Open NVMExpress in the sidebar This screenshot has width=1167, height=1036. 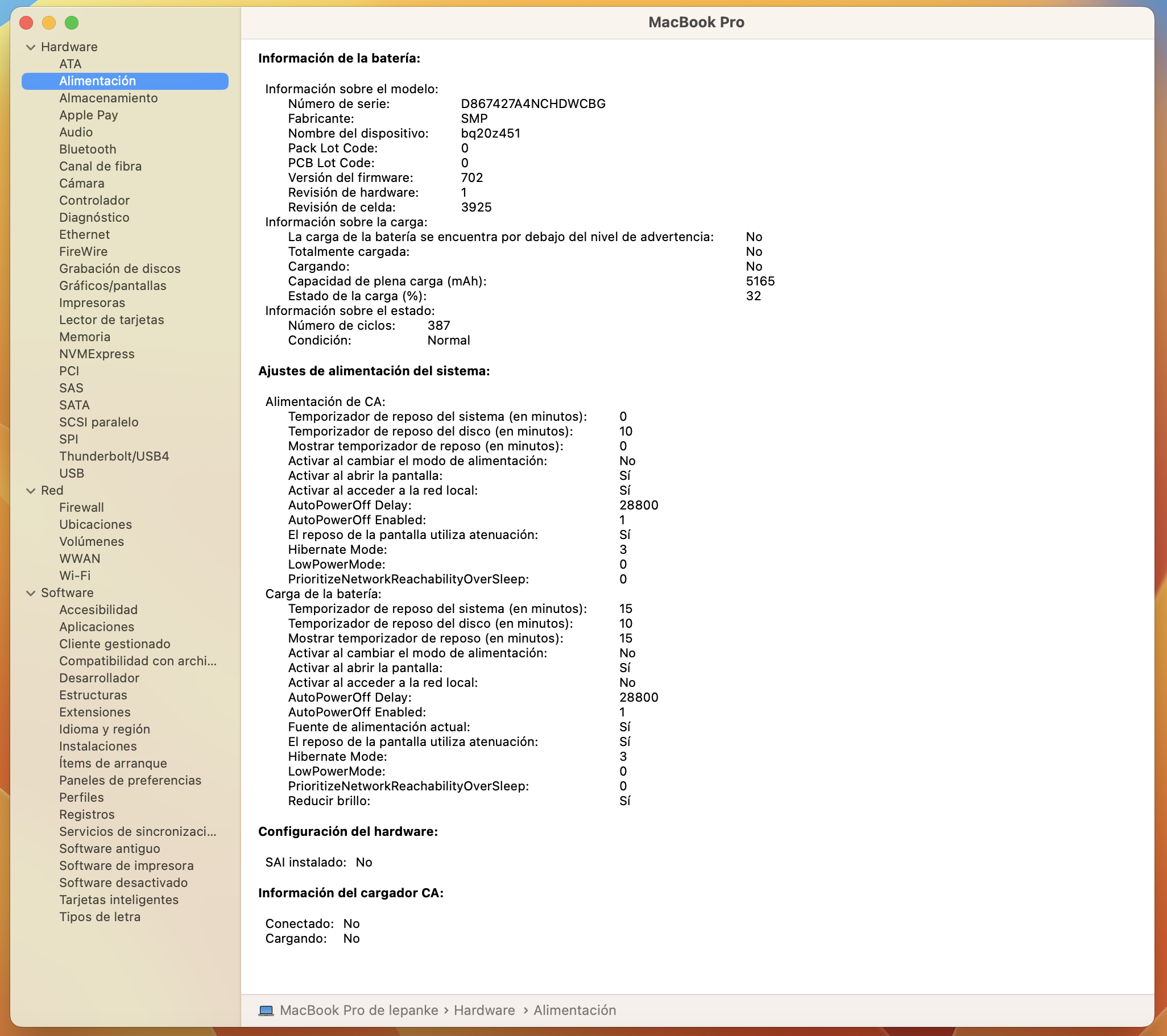pos(97,354)
